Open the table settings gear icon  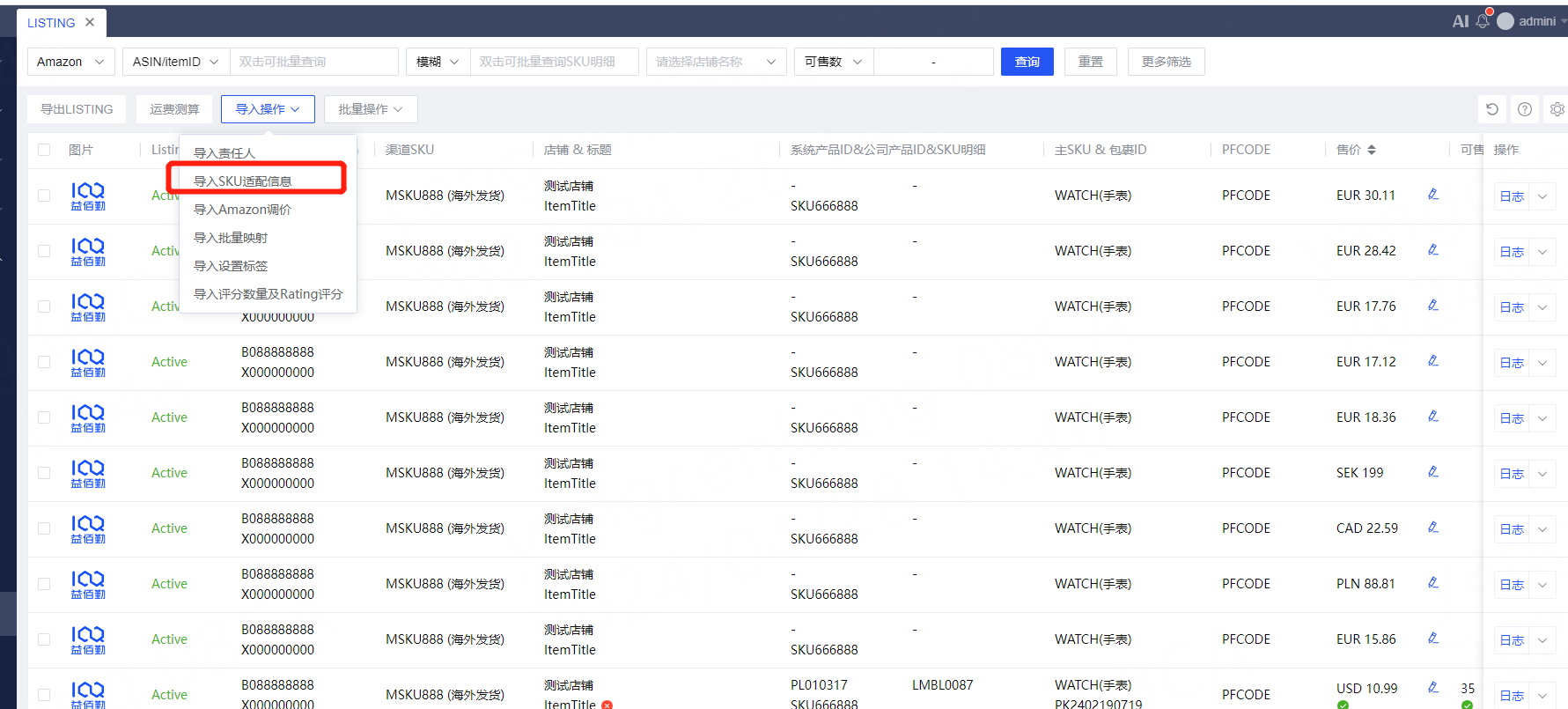1557,109
